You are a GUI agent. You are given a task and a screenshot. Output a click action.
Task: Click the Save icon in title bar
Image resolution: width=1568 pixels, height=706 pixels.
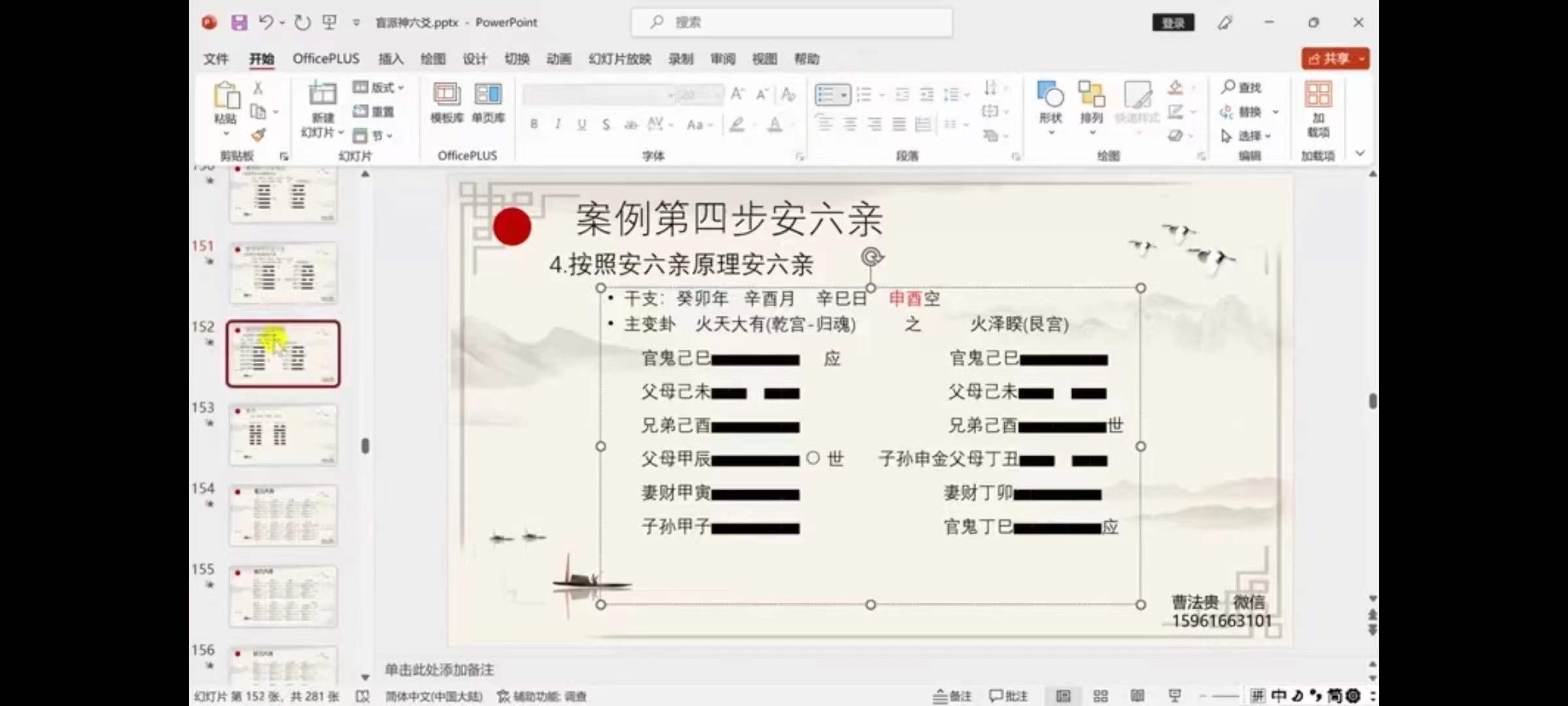click(239, 23)
